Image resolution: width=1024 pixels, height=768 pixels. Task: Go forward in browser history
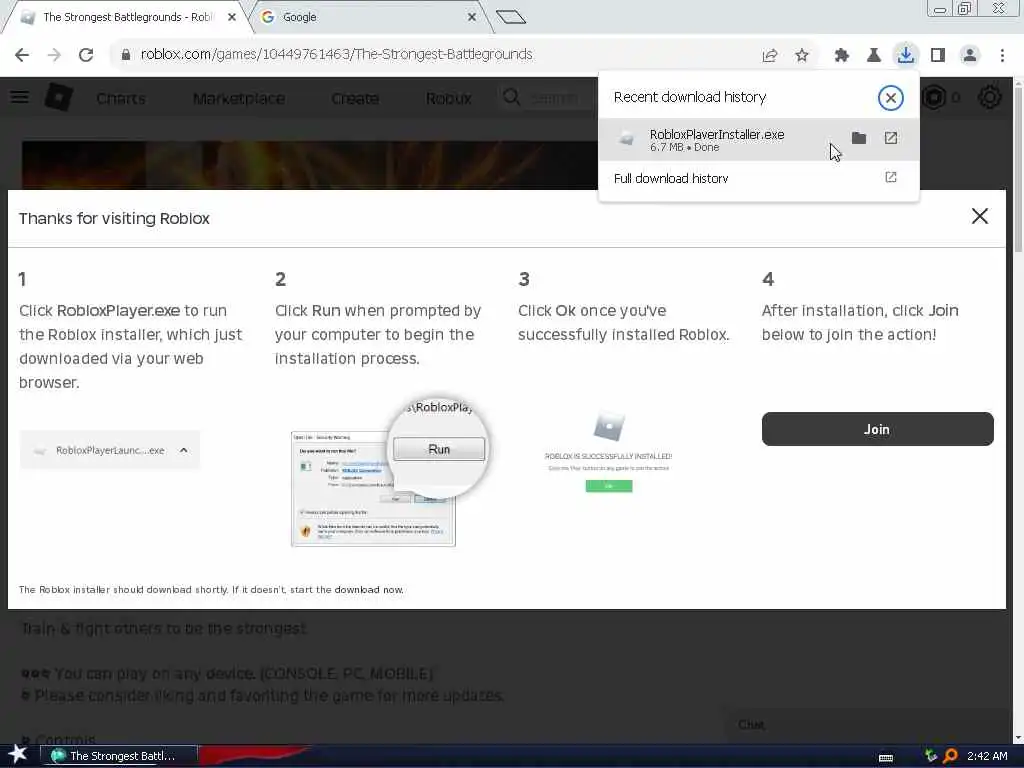pos(54,55)
